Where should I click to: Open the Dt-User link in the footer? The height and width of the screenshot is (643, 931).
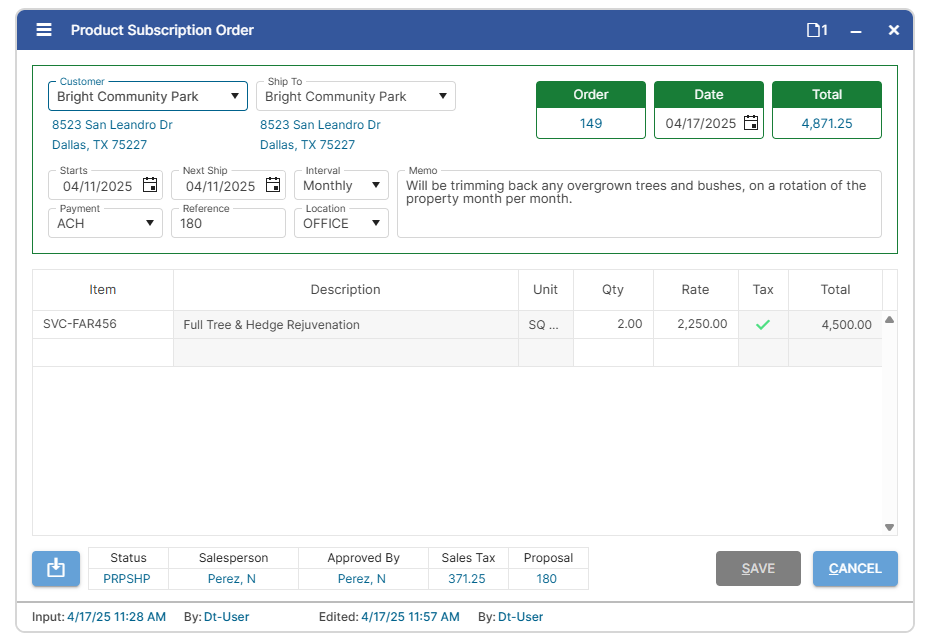click(x=226, y=617)
